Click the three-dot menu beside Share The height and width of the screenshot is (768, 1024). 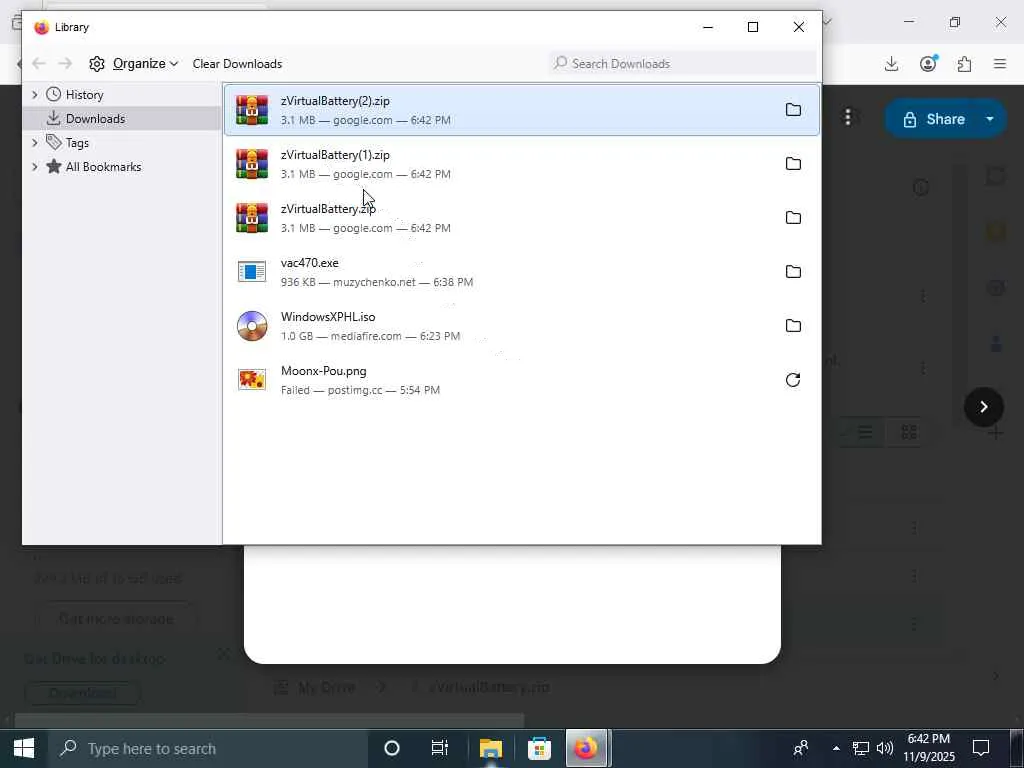click(x=848, y=118)
